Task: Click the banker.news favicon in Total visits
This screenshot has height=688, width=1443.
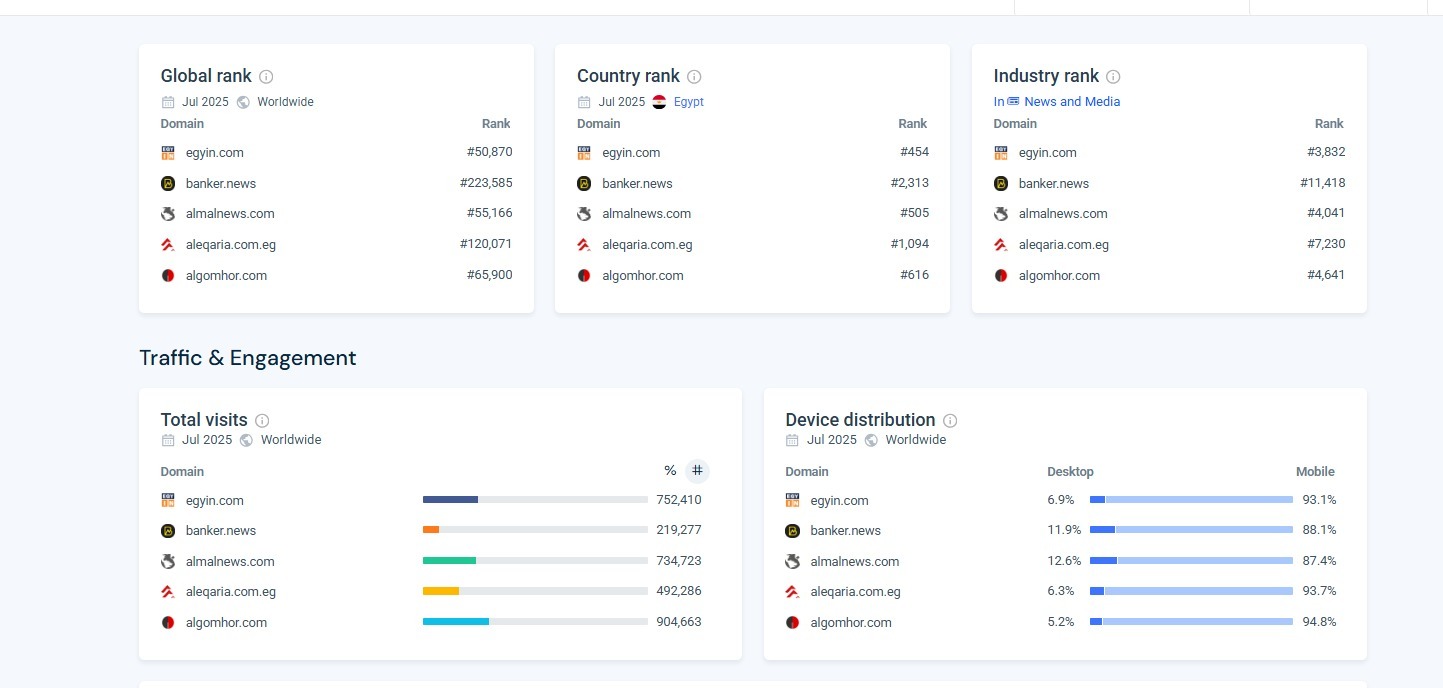Action: click(168, 531)
